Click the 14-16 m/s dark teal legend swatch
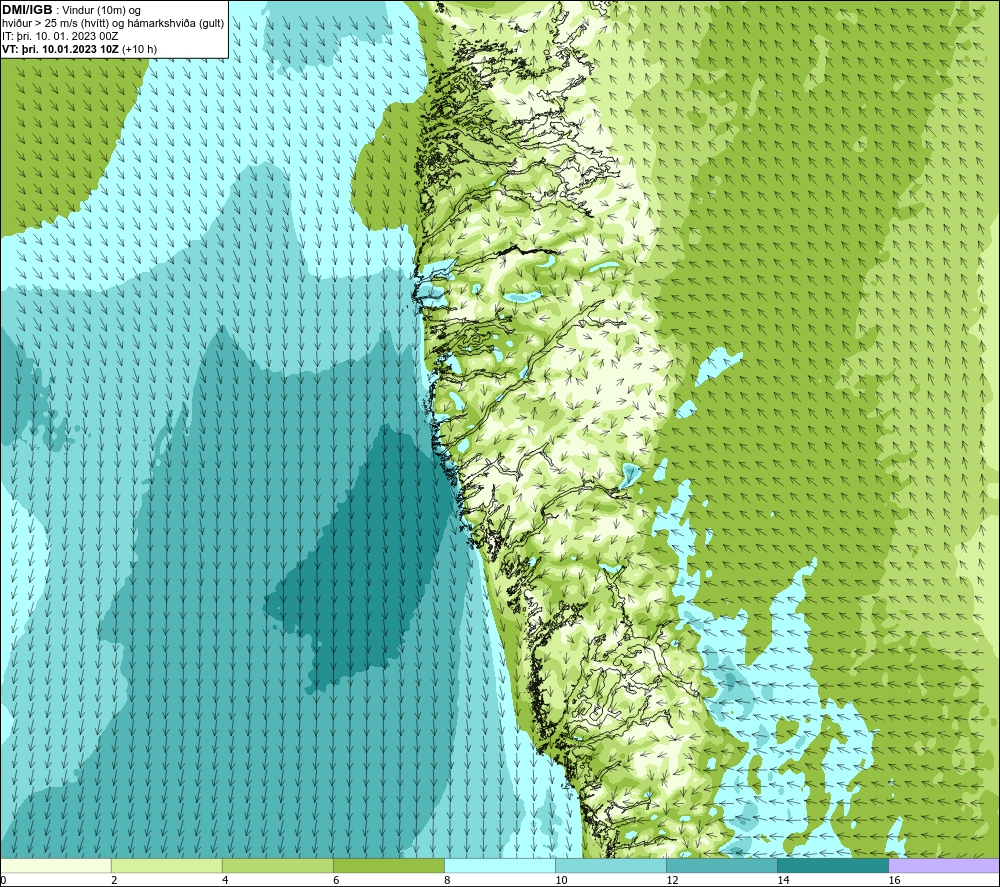 [x=833, y=866]
